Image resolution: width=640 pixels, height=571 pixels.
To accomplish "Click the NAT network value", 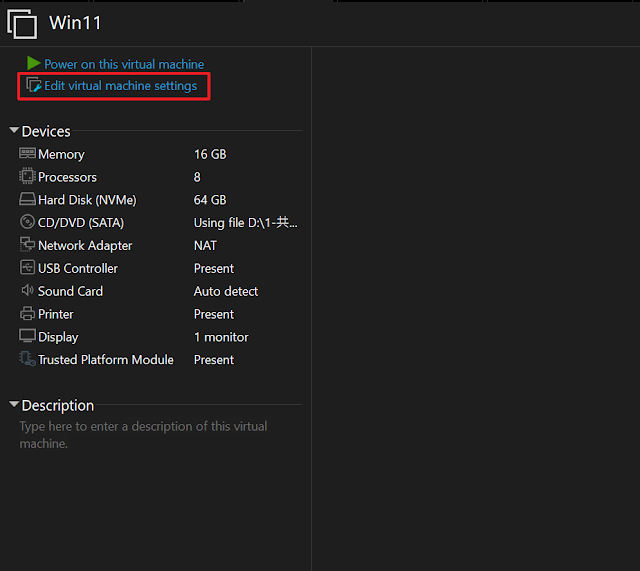I will 205,246.
